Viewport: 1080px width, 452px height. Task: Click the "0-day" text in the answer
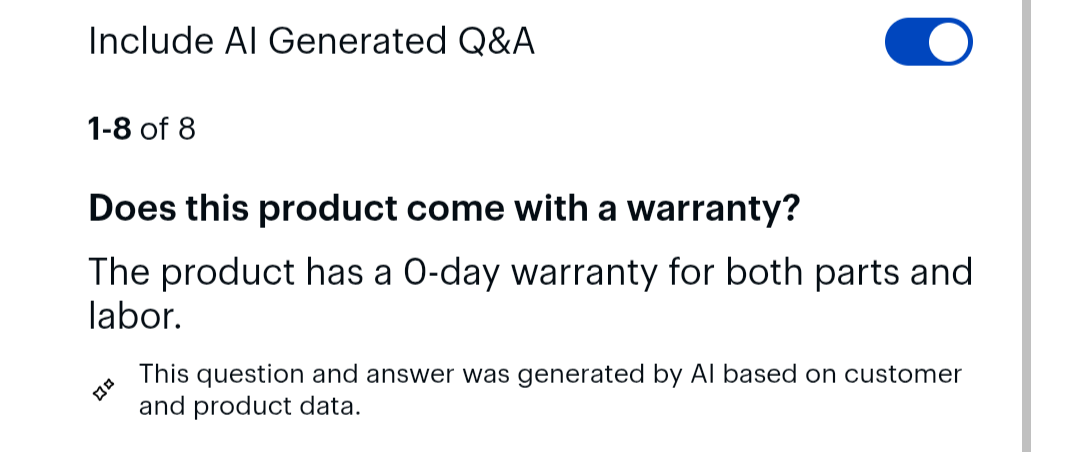pyautogui.click(x=452, y=272)
